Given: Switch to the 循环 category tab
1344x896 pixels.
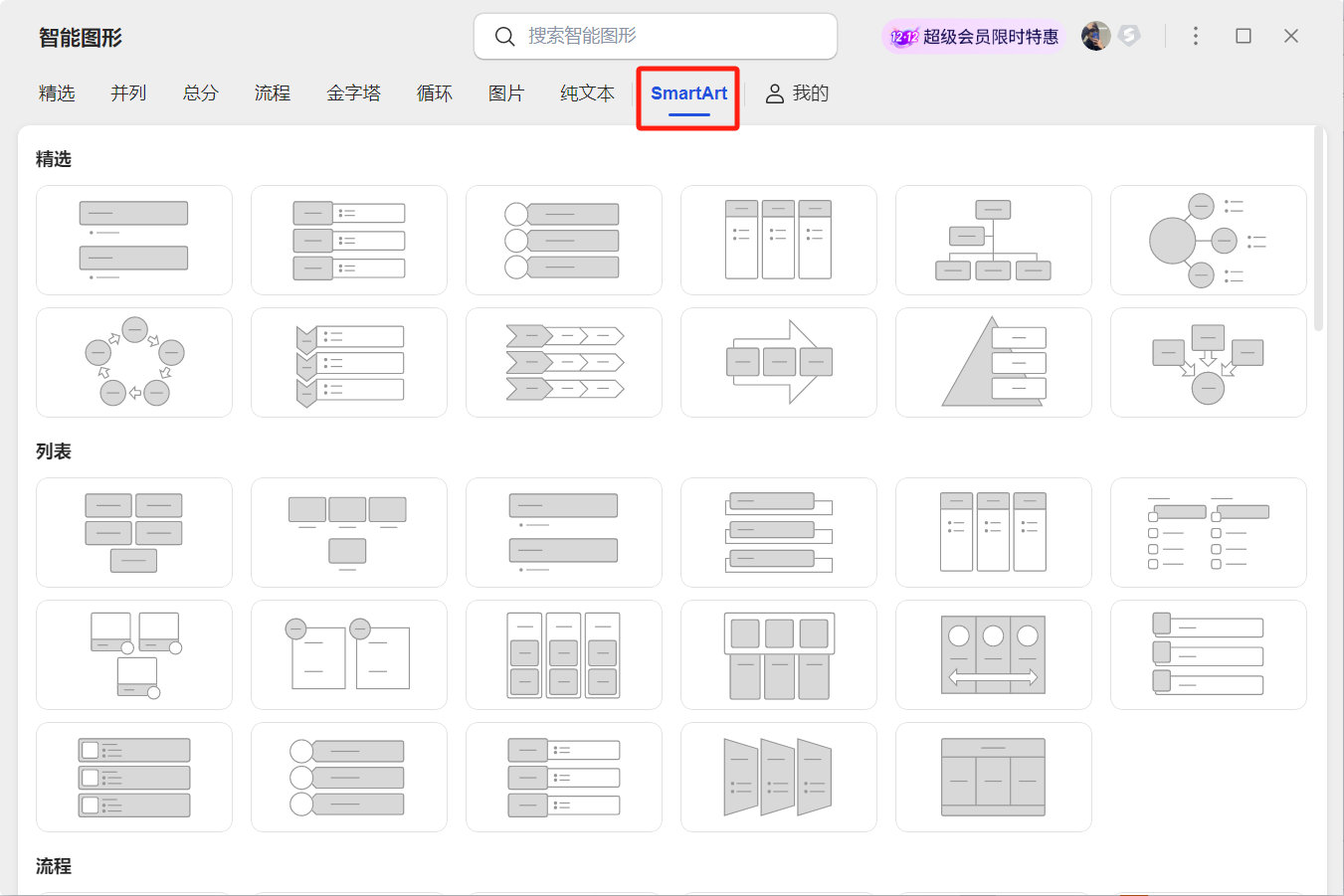Looking at the screenshot, I should 434,93.
